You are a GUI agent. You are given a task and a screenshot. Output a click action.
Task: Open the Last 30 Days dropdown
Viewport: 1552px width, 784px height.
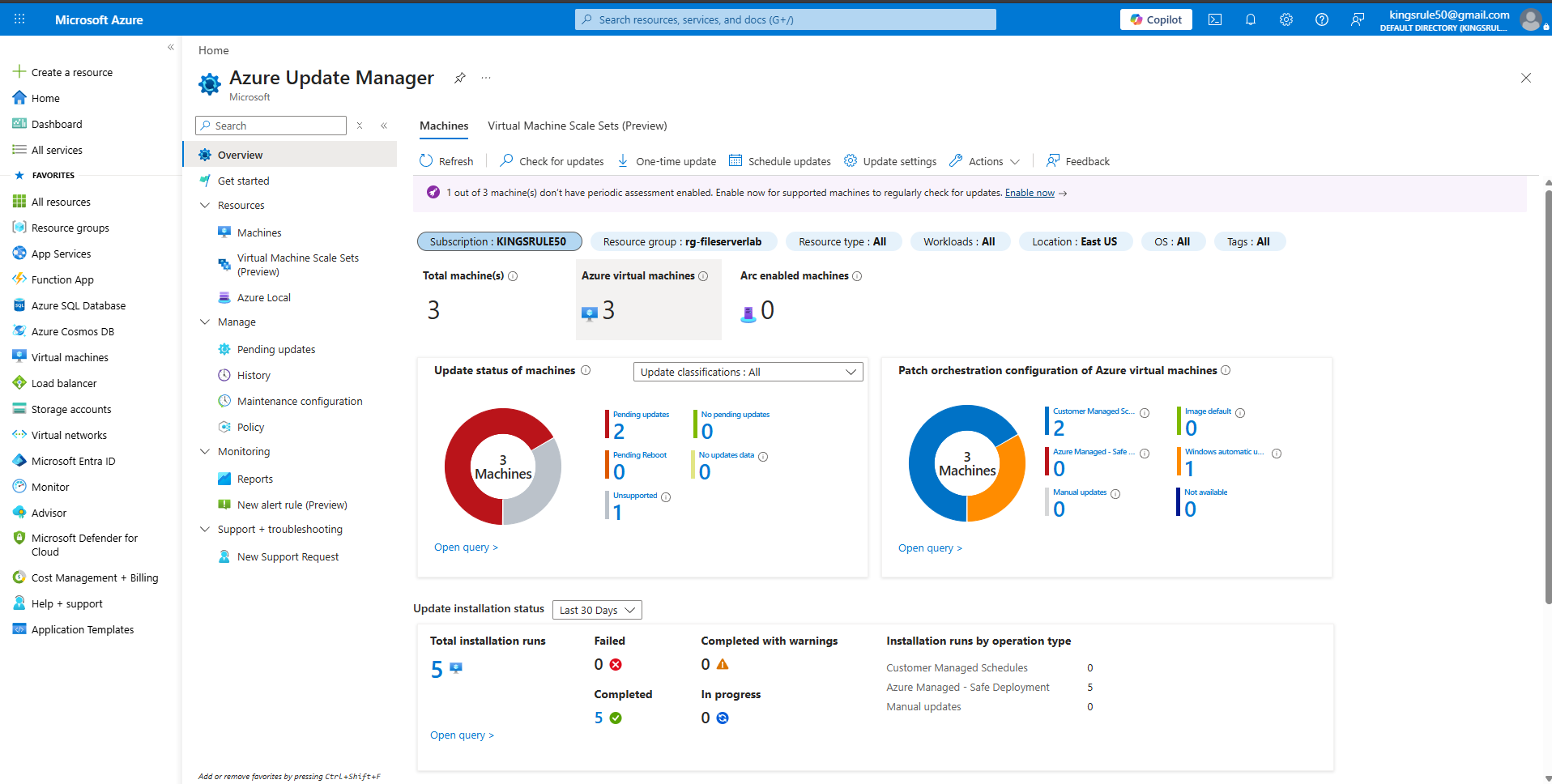tap(597, 610)
